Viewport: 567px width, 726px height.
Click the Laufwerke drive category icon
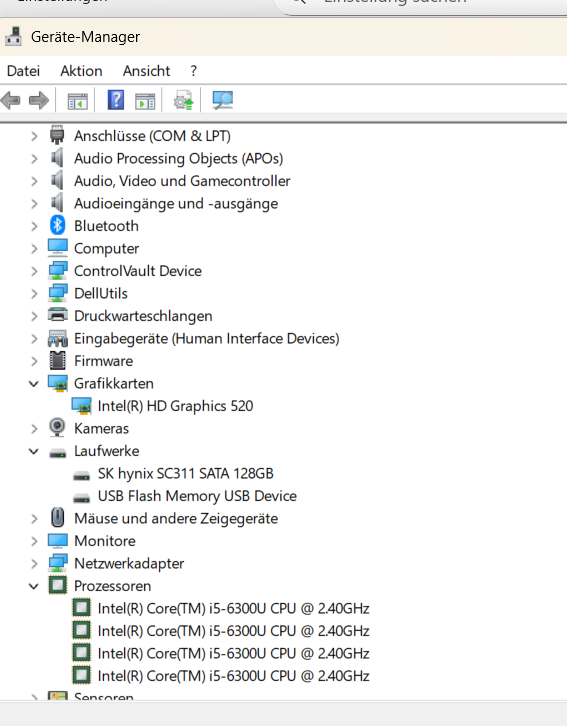click(x=57, y=453)
